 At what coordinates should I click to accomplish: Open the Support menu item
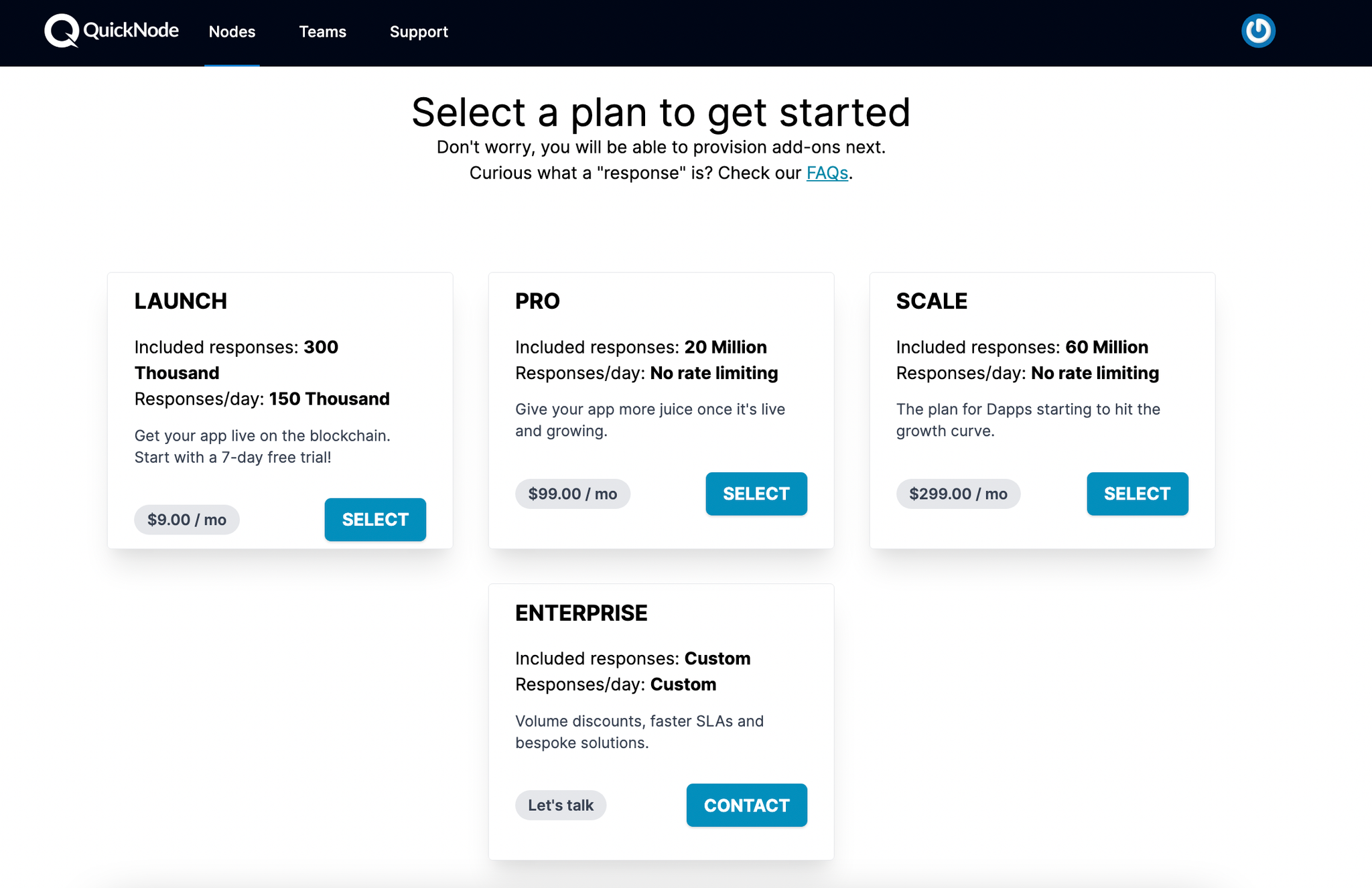tap(419, 31)
